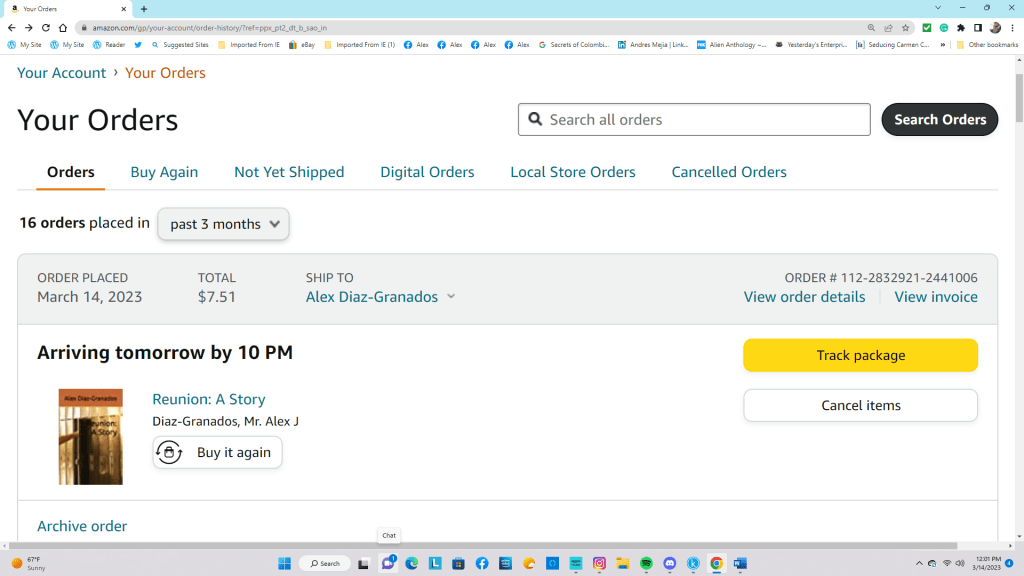
Task: Click the View invoice link
Action: 936,297
